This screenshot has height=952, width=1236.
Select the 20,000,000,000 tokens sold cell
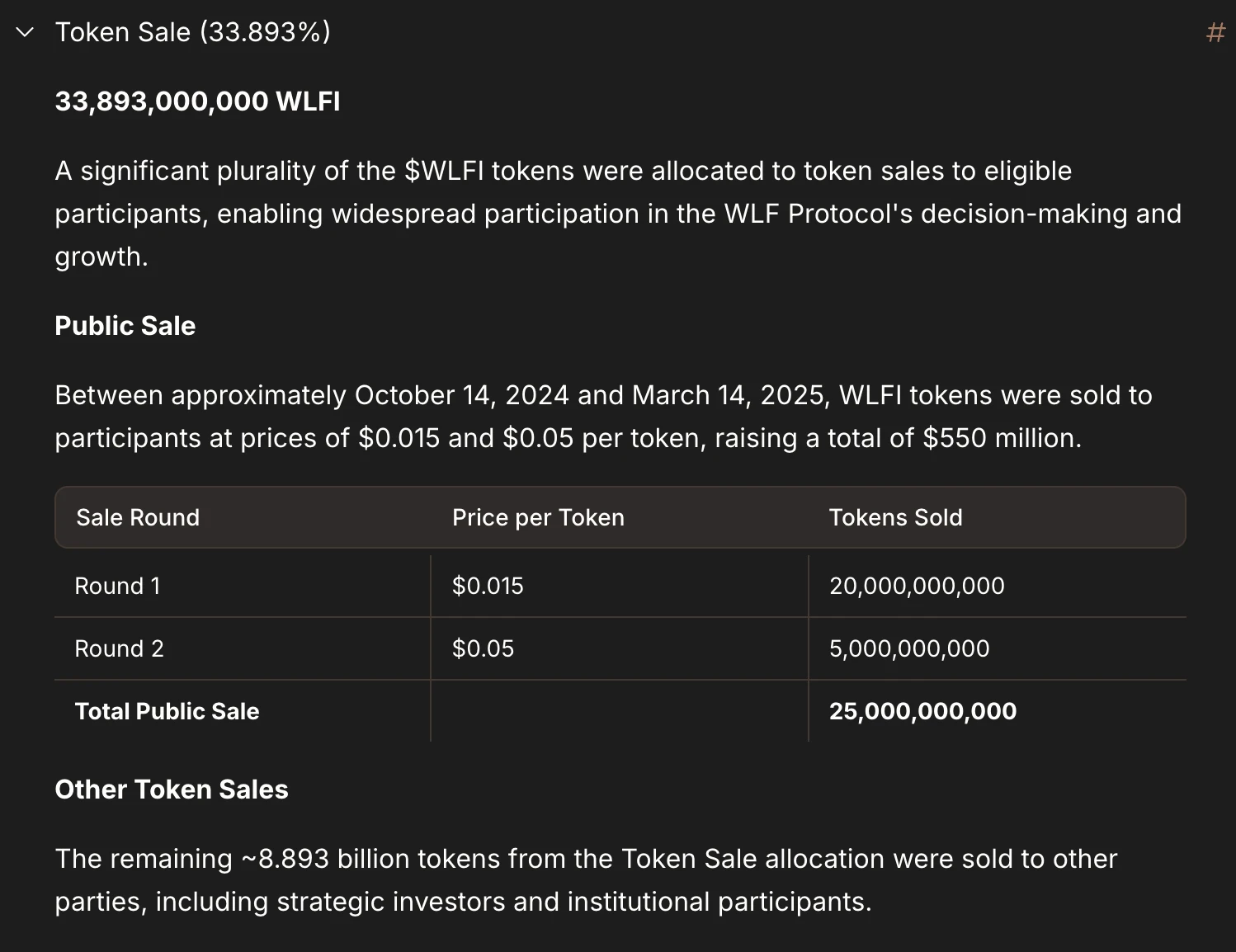917,586
